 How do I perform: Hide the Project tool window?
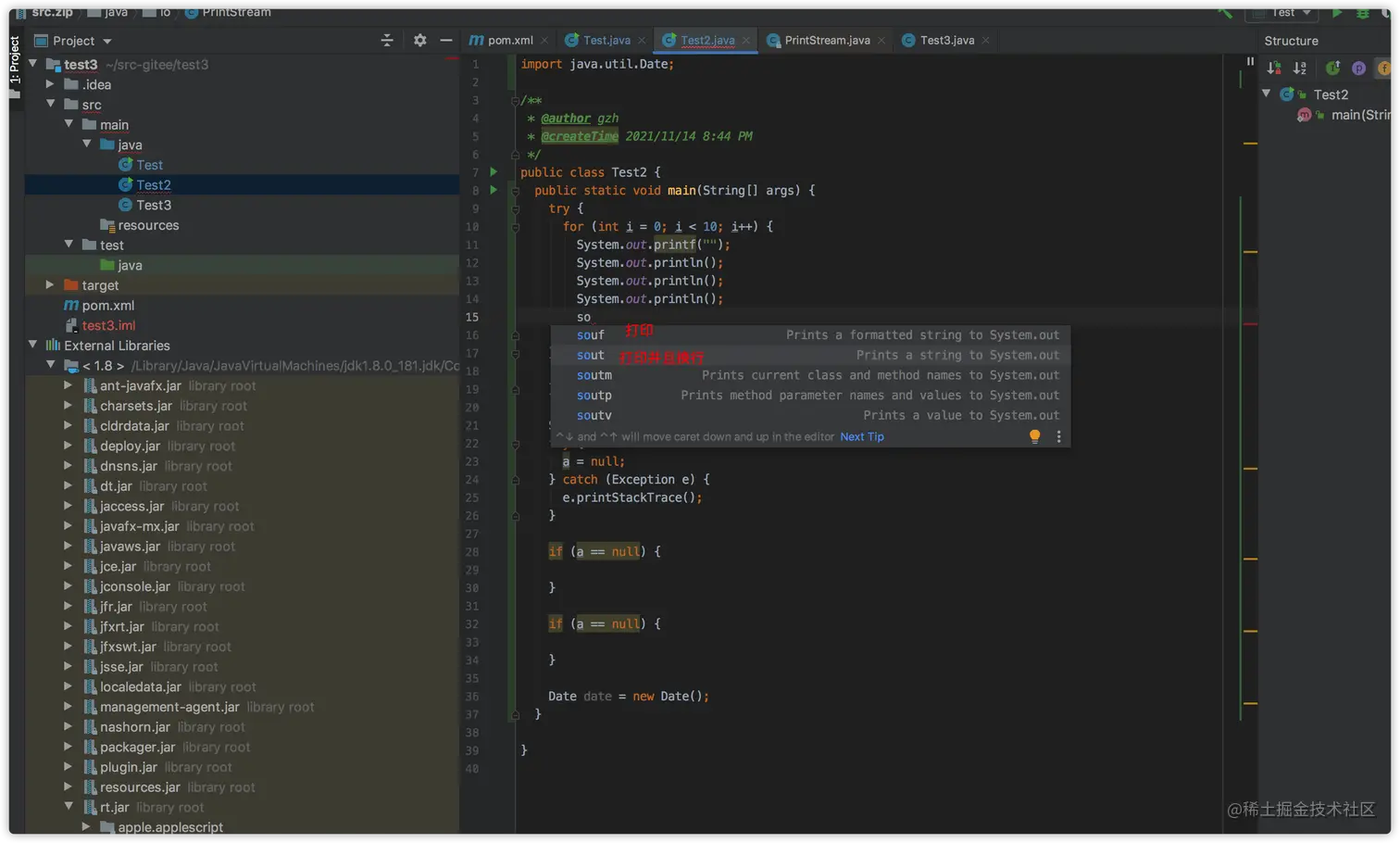[445, 40]
